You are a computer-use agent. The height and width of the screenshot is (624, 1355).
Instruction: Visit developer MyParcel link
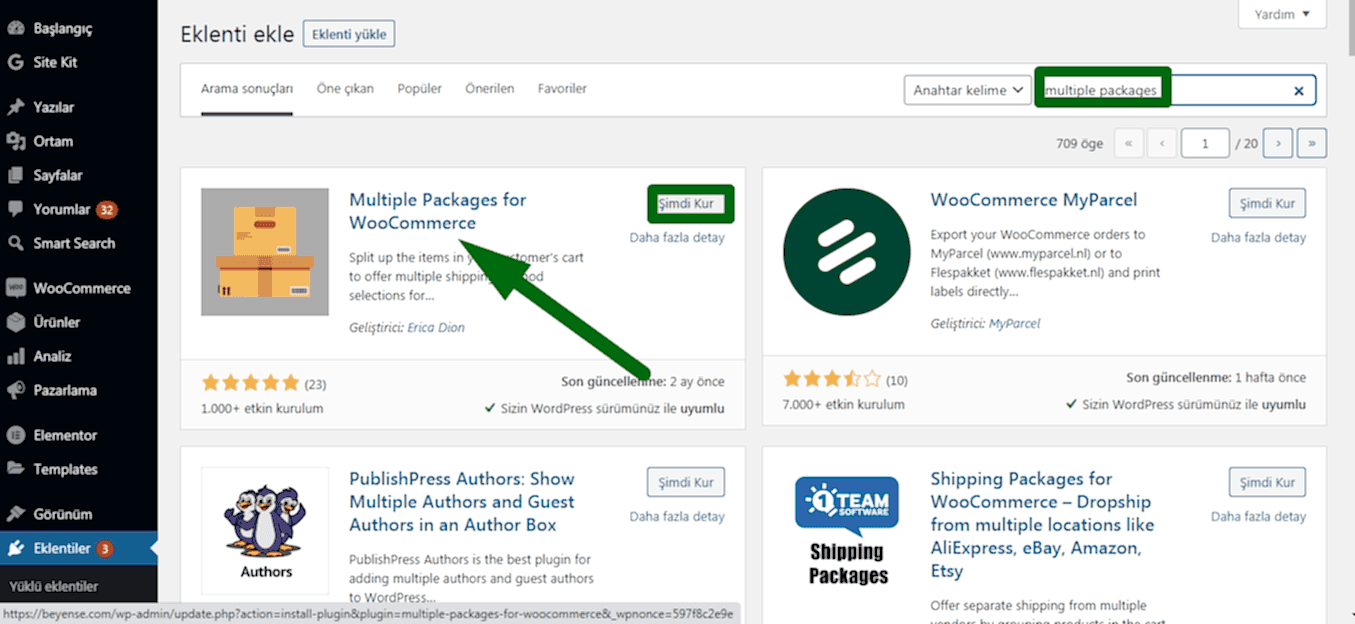1014,324
